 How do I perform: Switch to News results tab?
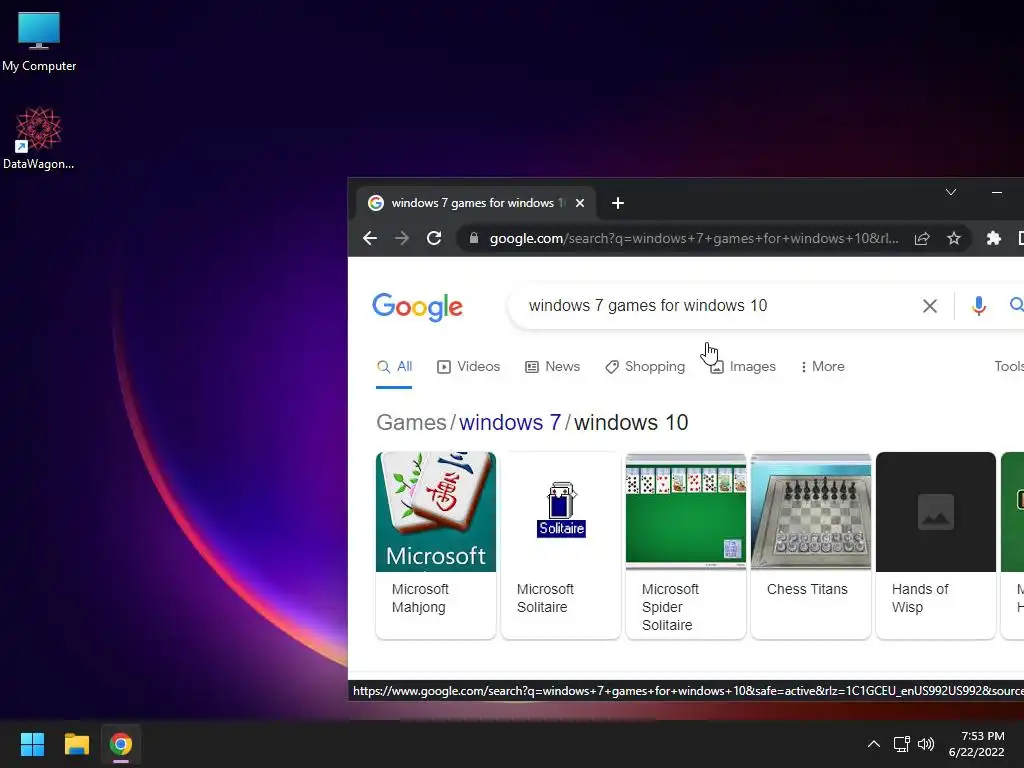[552, 367]
